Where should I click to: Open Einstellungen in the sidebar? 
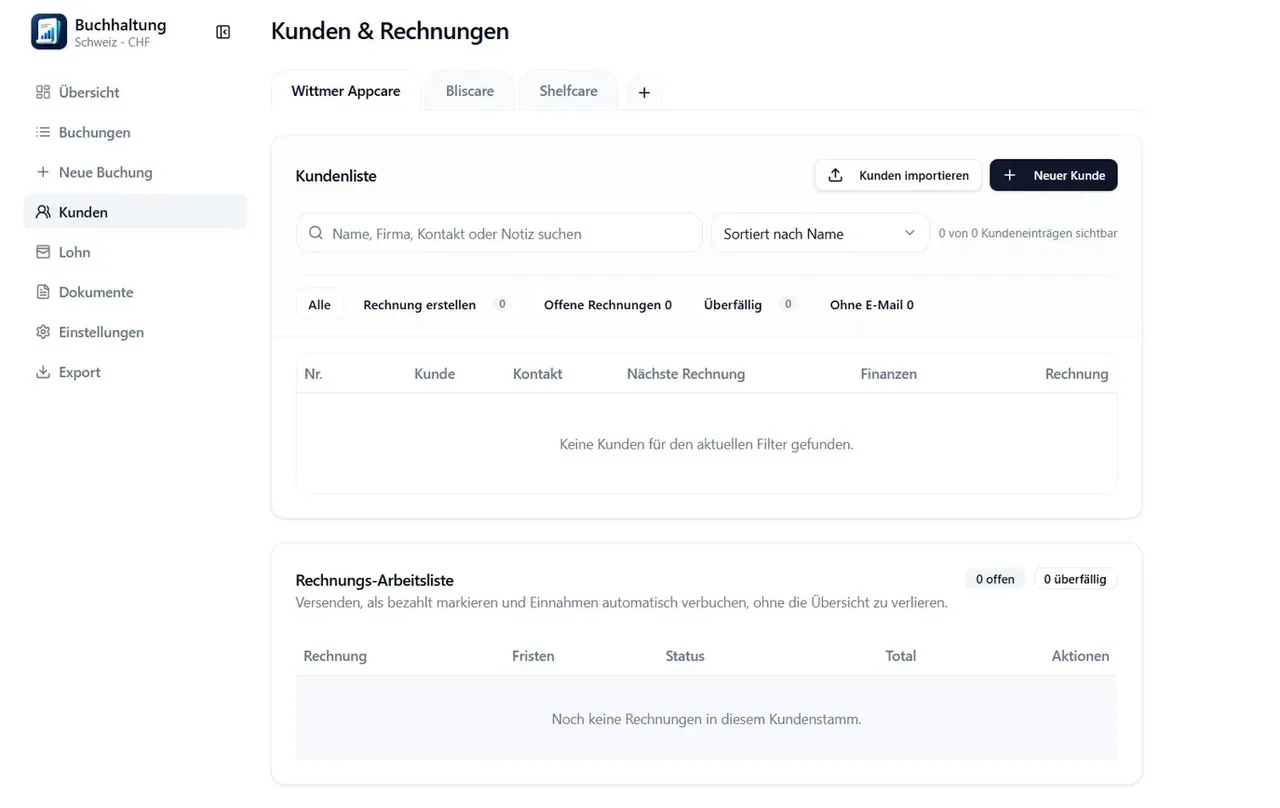[x=135, y=332]
